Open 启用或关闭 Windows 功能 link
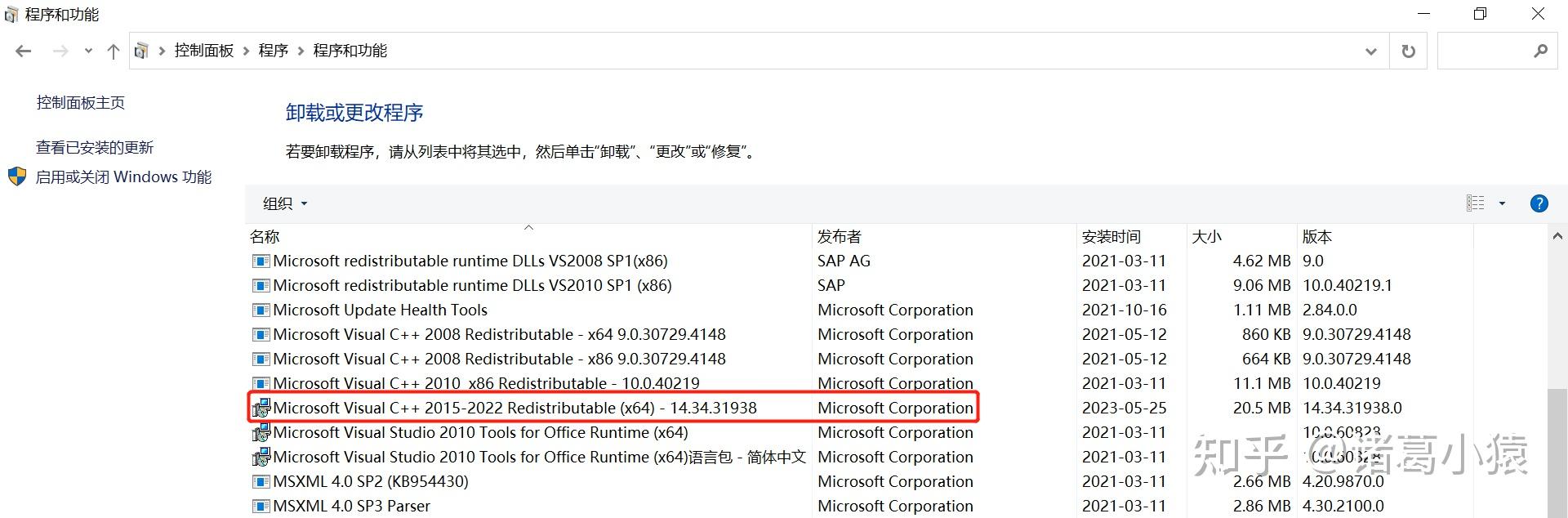Viewport: 1568px width, 518px height. point(124,177)
